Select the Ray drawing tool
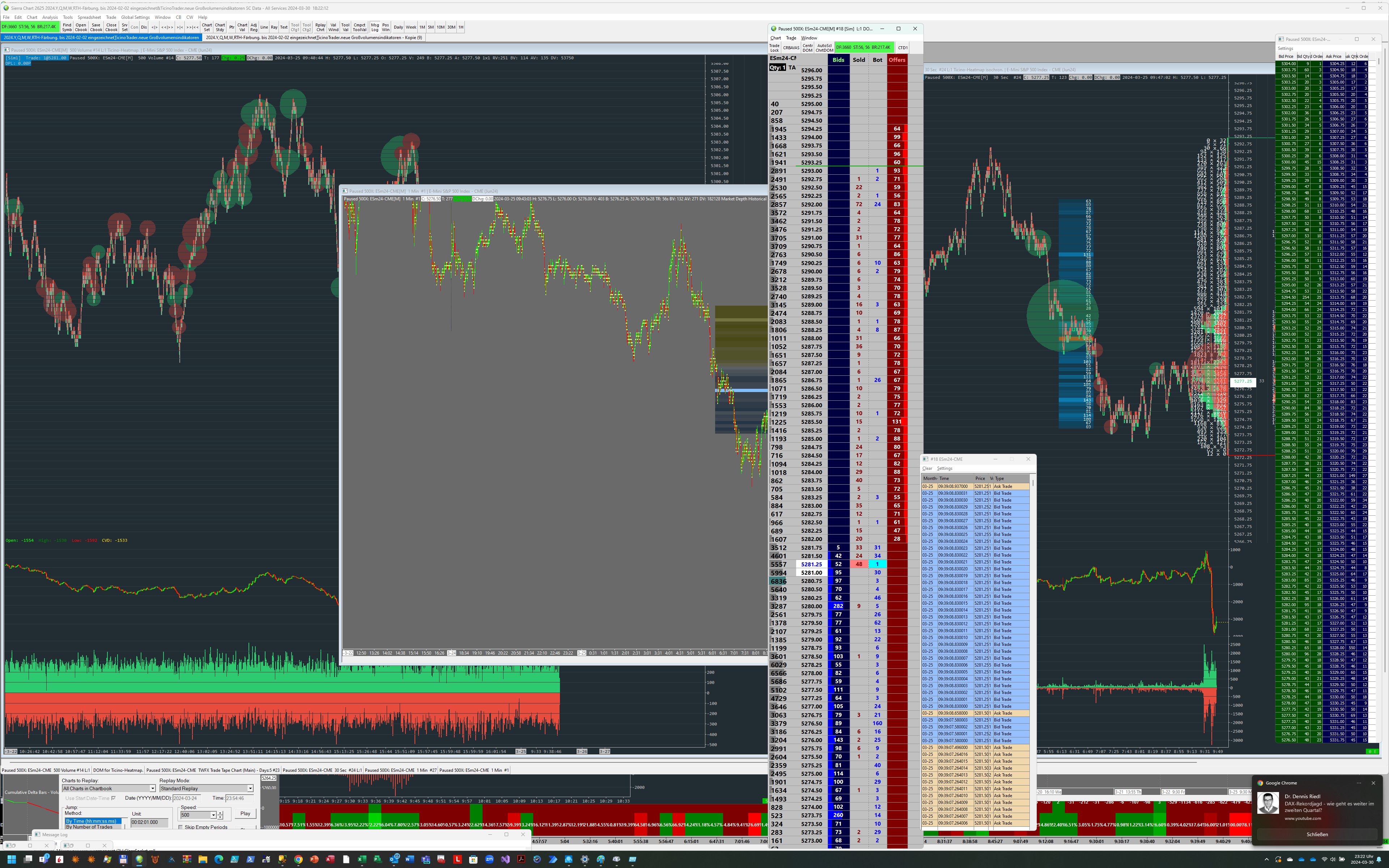This screenshot has height=868, width=1389. point(274,27)
